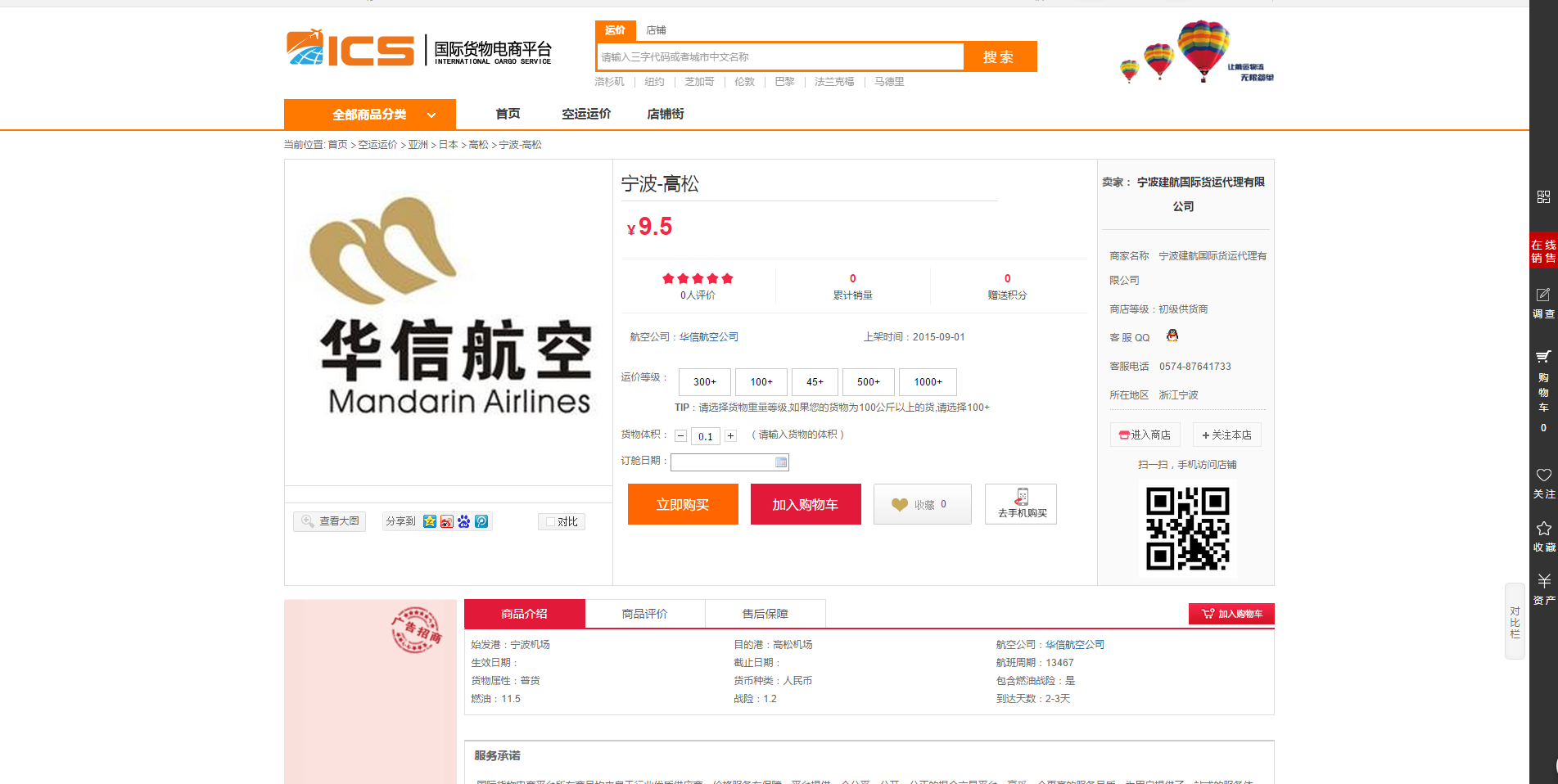
Task: Select the 300+ rate level
Action: pyautogui.click(x=705, y=382)
